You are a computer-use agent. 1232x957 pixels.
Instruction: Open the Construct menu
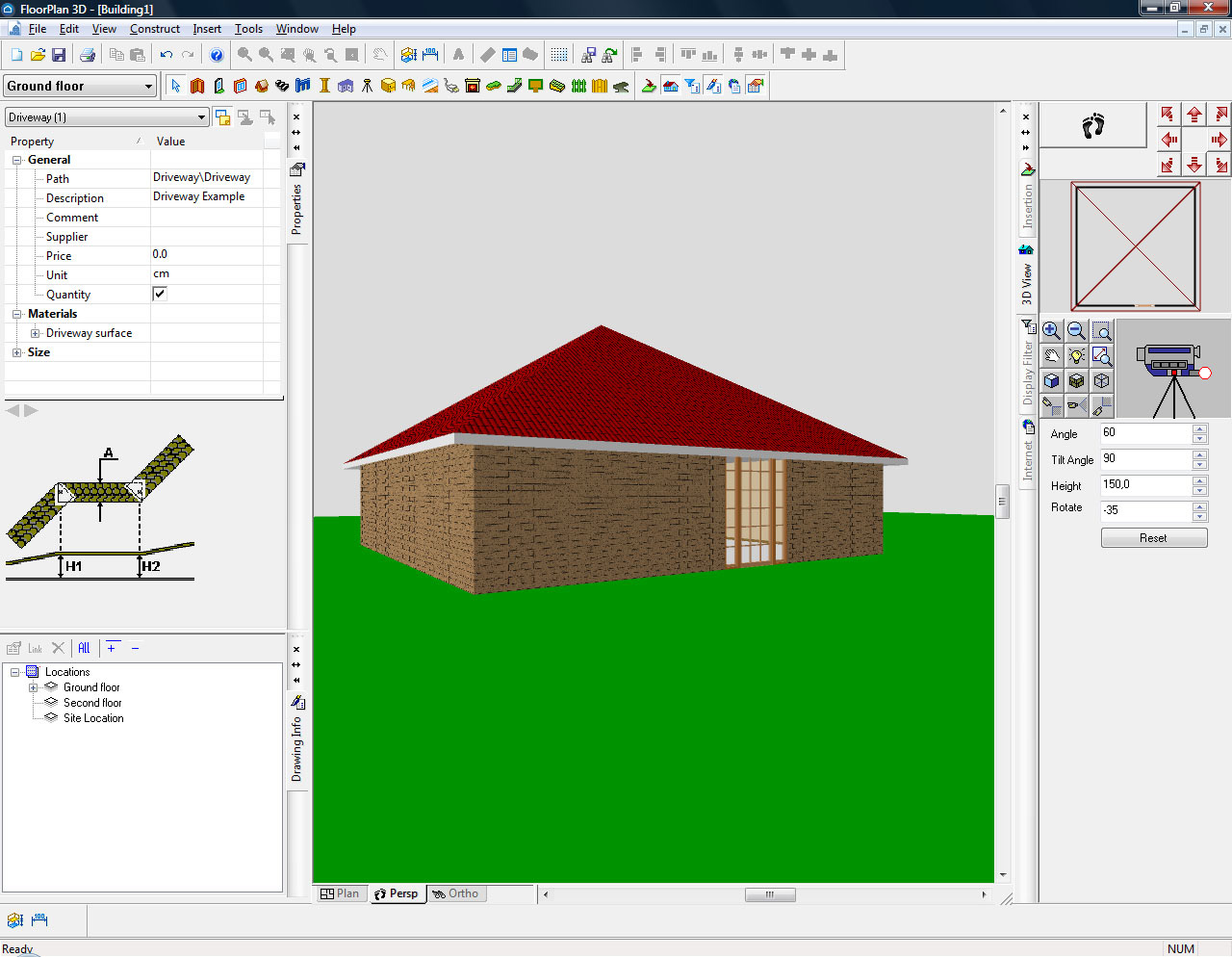pos(155,29)
